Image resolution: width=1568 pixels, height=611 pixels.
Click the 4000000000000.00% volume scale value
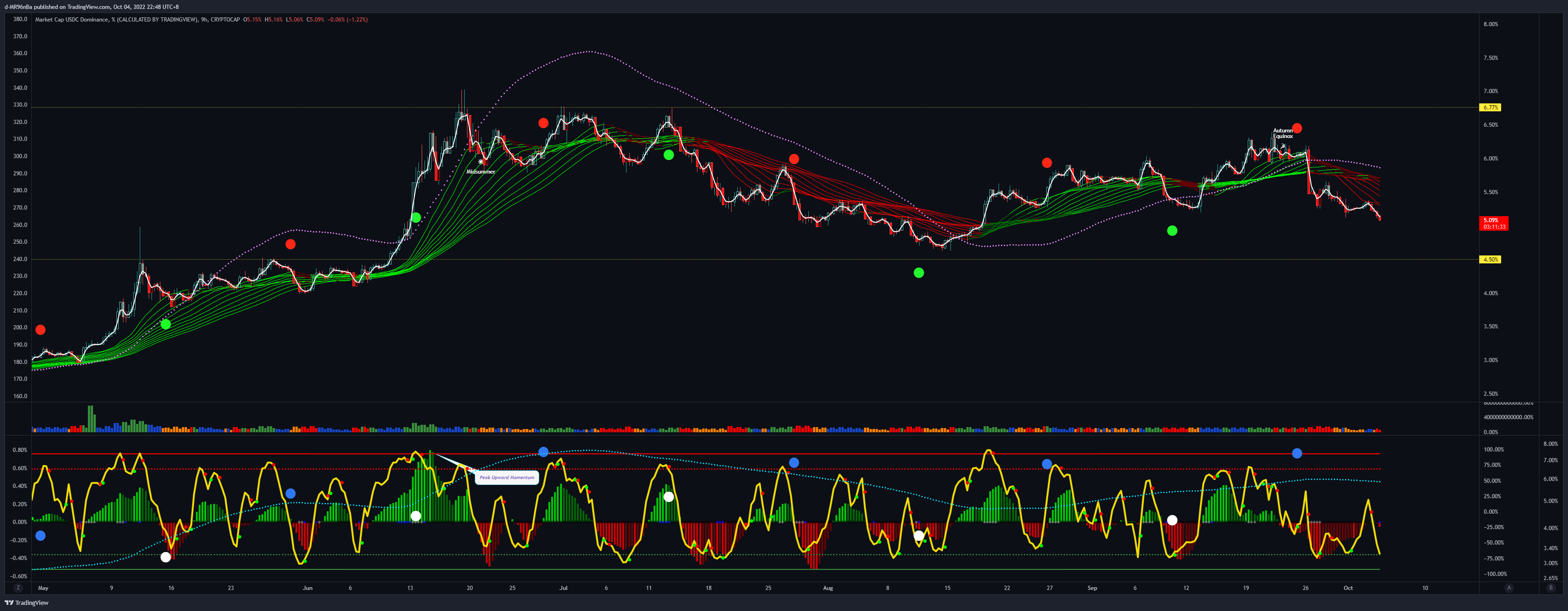click(x=1508, y=417)
